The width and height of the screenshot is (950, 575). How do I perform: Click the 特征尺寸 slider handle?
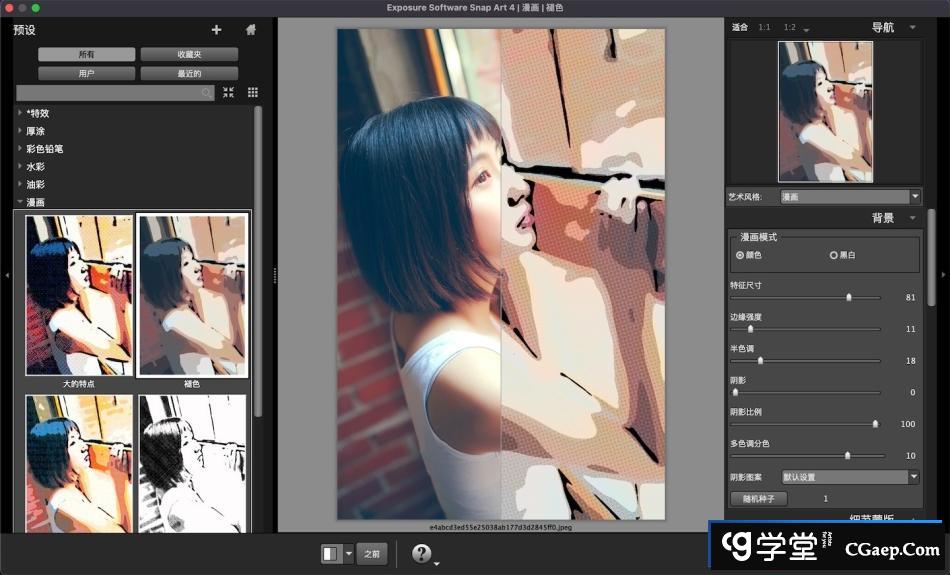[849, 298]
